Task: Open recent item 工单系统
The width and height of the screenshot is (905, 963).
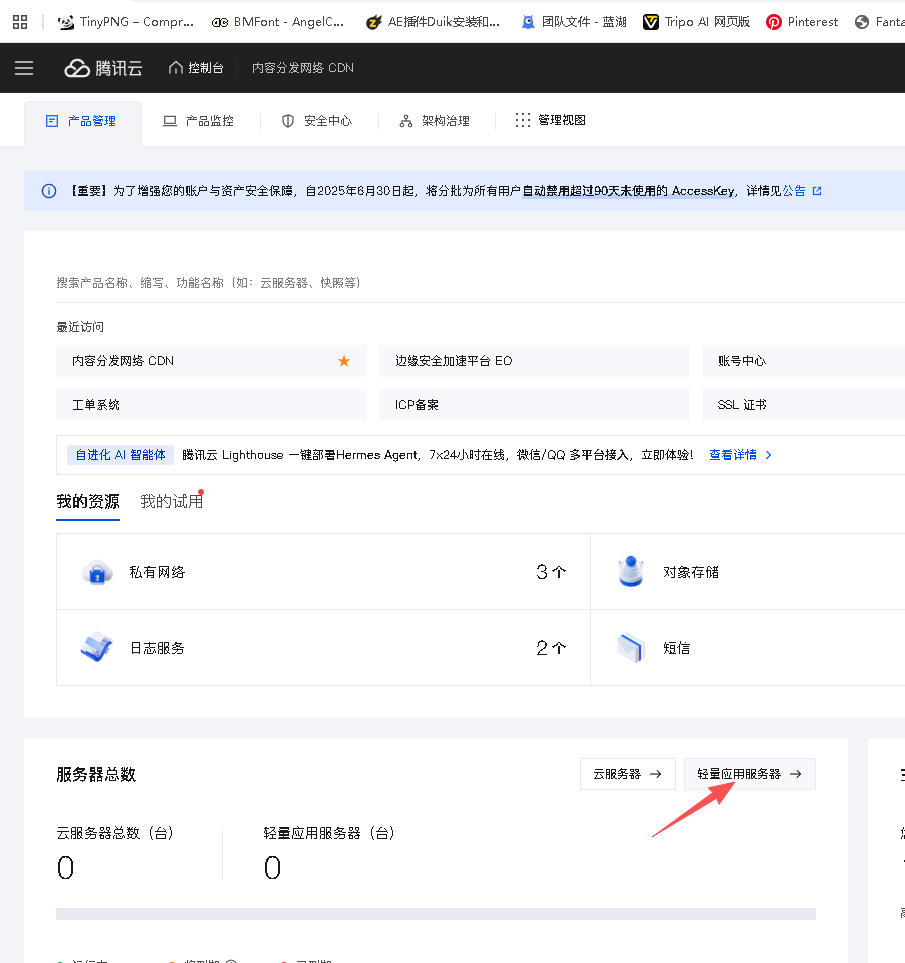Action: point(211,405)
